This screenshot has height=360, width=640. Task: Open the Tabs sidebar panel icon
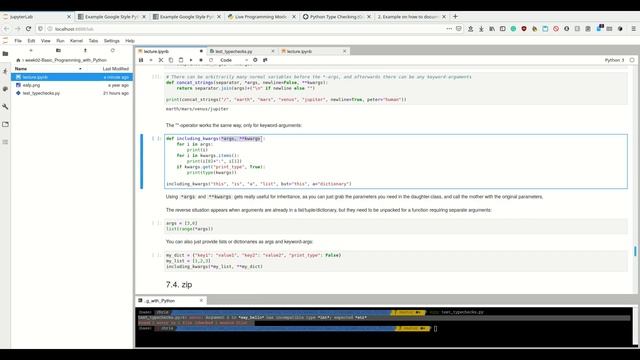[x=5, y=124]
